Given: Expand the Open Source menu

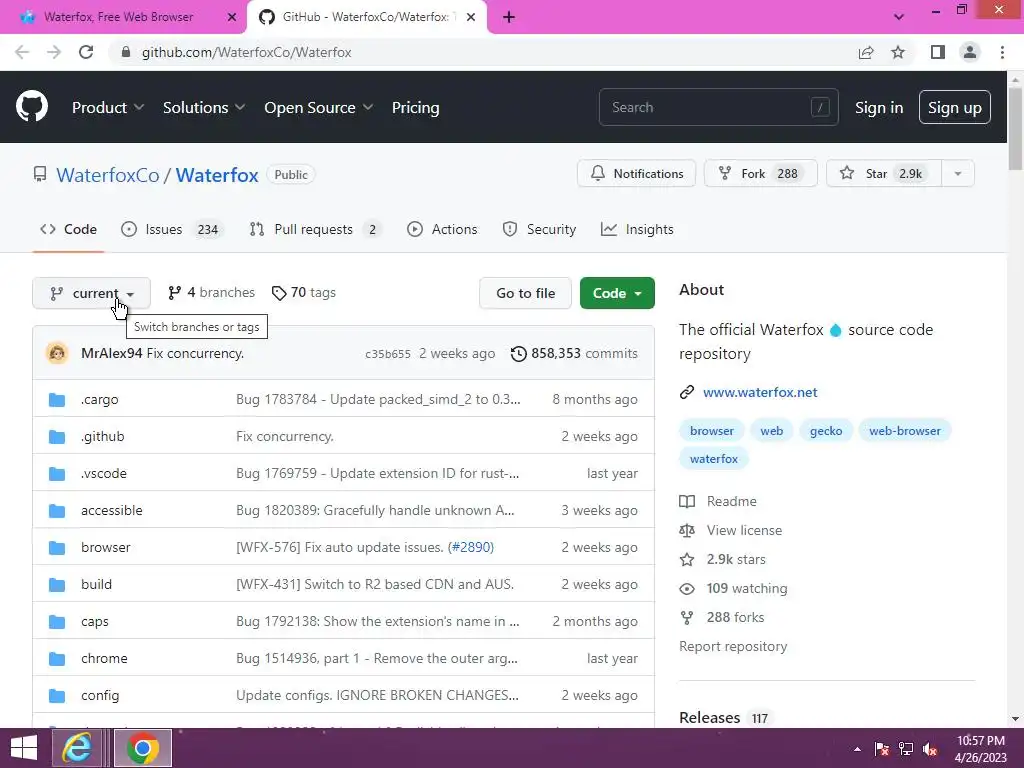Looking at the screenshot, I should 319,107.
